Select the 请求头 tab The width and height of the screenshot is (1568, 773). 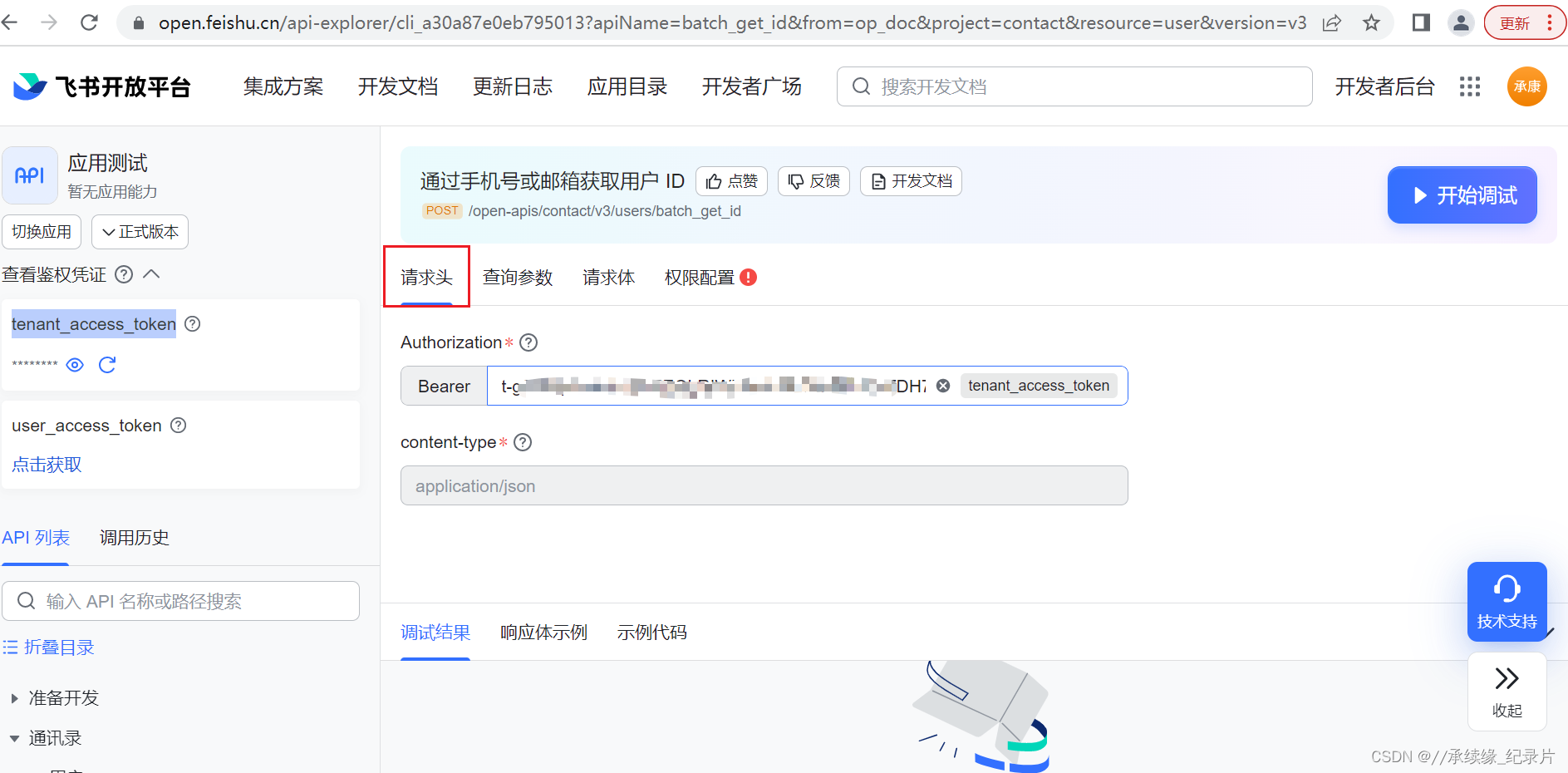pos(426,278)
